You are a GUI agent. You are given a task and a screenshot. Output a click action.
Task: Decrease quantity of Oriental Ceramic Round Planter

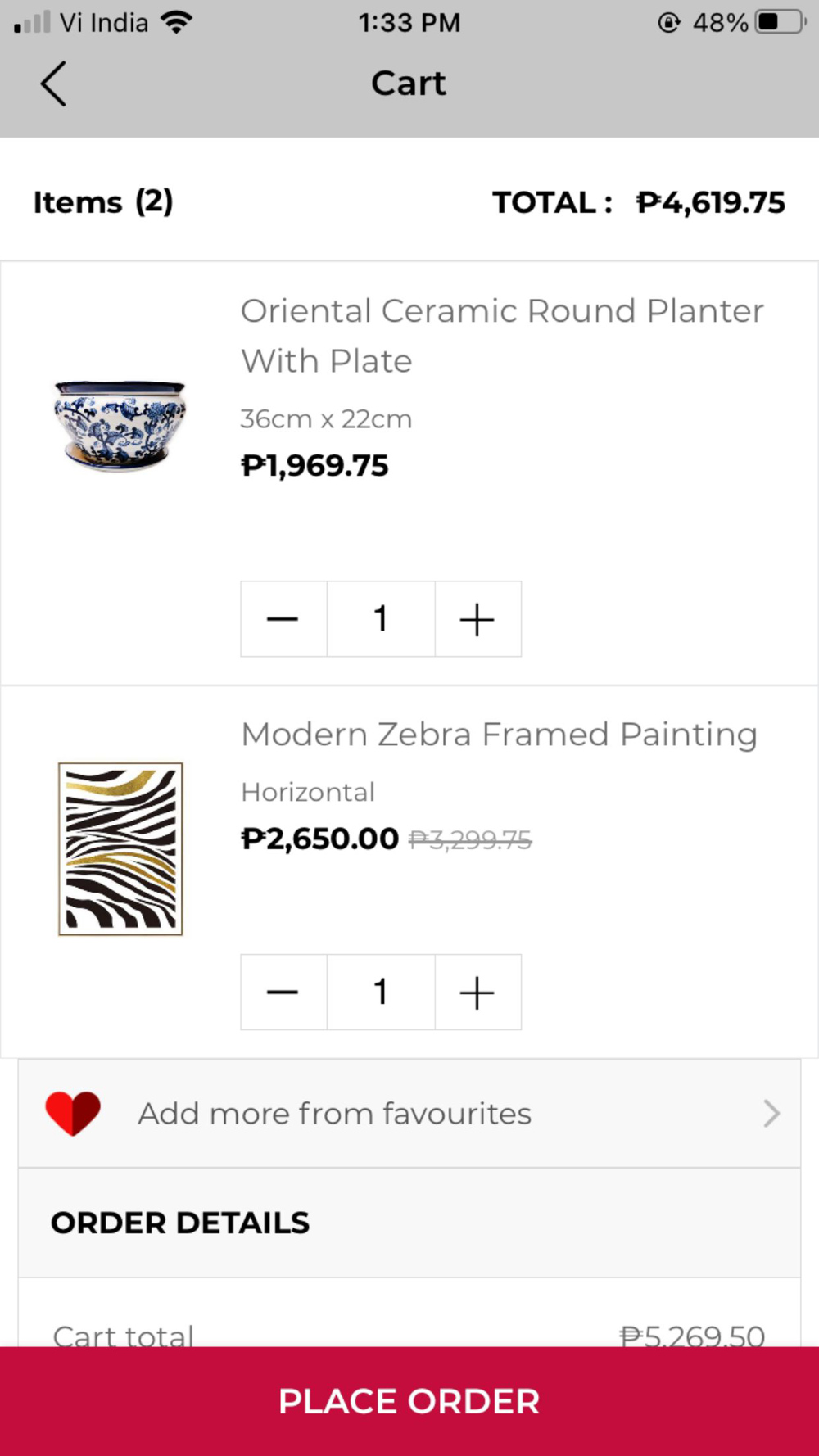click(283, 619)
